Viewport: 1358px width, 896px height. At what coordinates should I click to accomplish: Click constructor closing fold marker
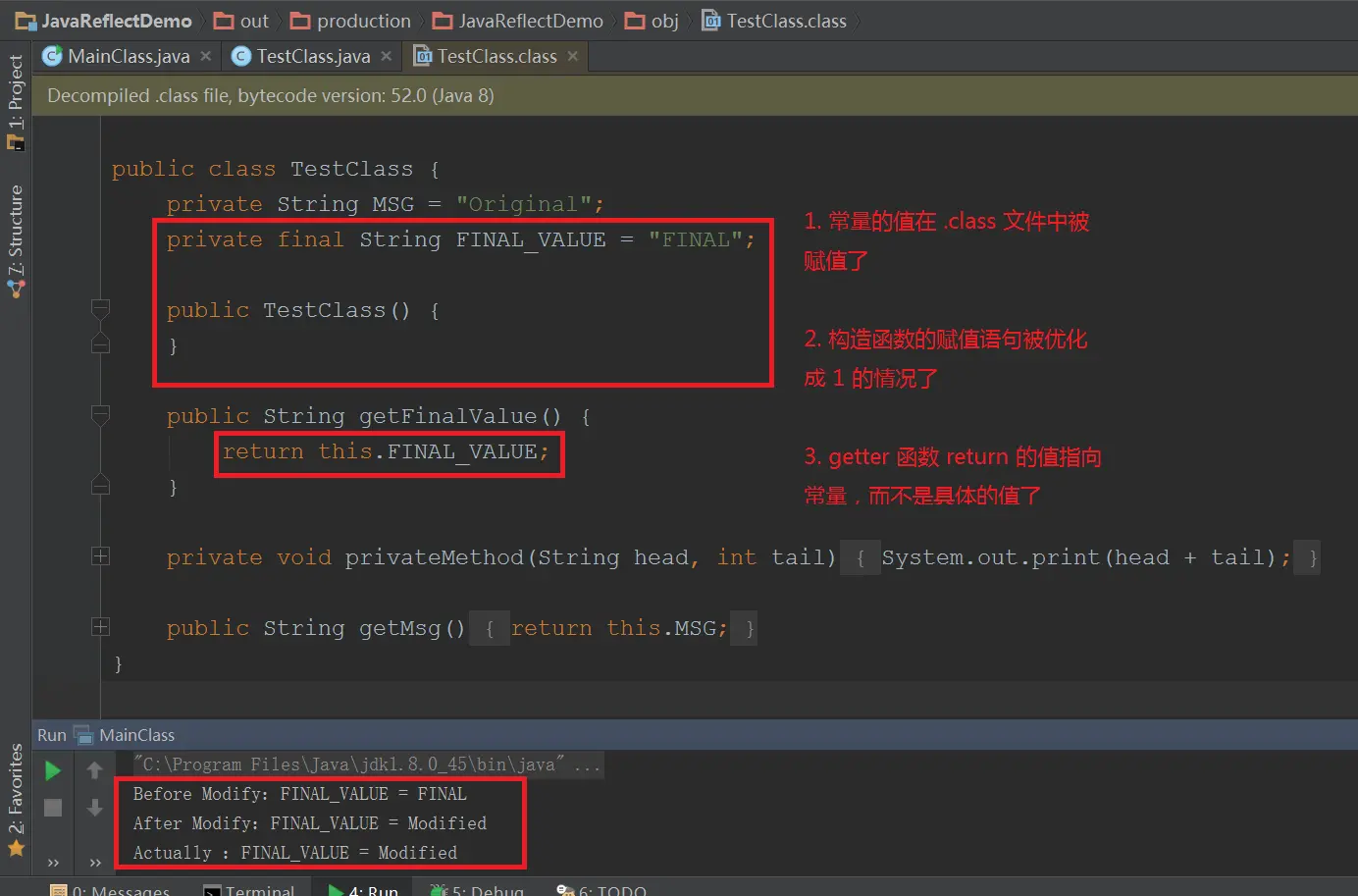tap(100, 343)
